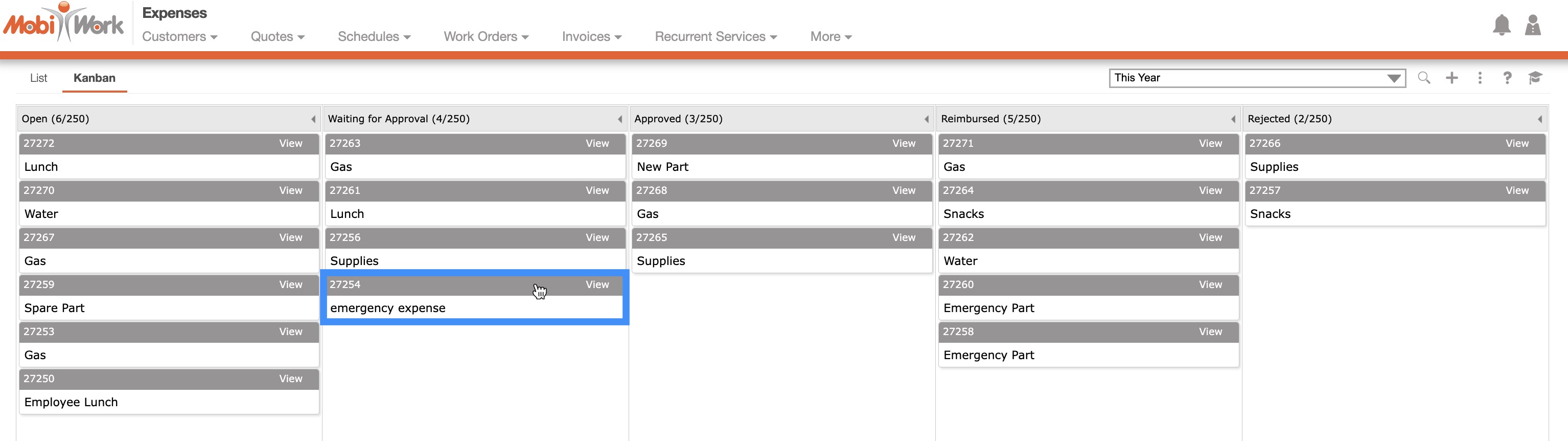Collapse the Rejected column

pos(1539,119)
